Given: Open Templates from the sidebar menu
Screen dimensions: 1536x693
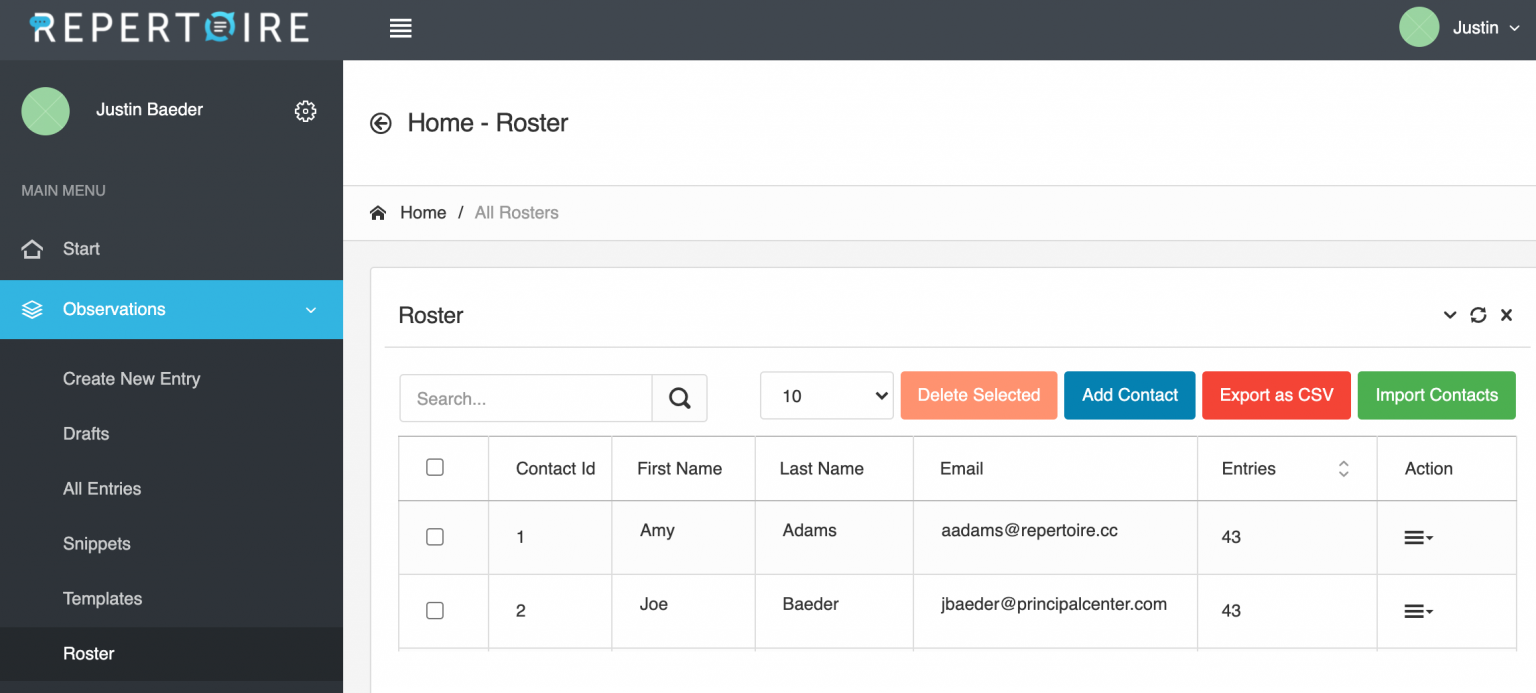Looking at the screenshot, I should point(102,598).
